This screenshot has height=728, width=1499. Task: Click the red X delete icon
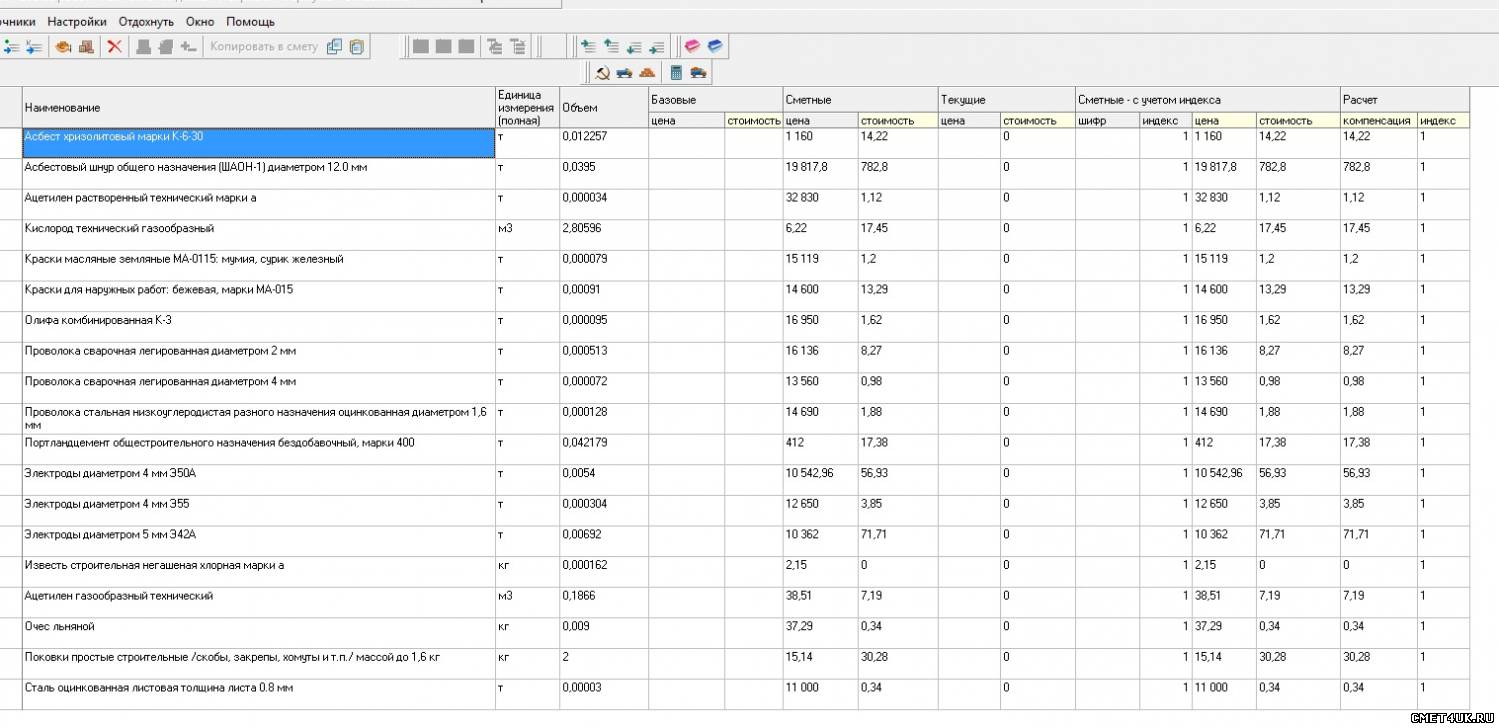(115, 47)
